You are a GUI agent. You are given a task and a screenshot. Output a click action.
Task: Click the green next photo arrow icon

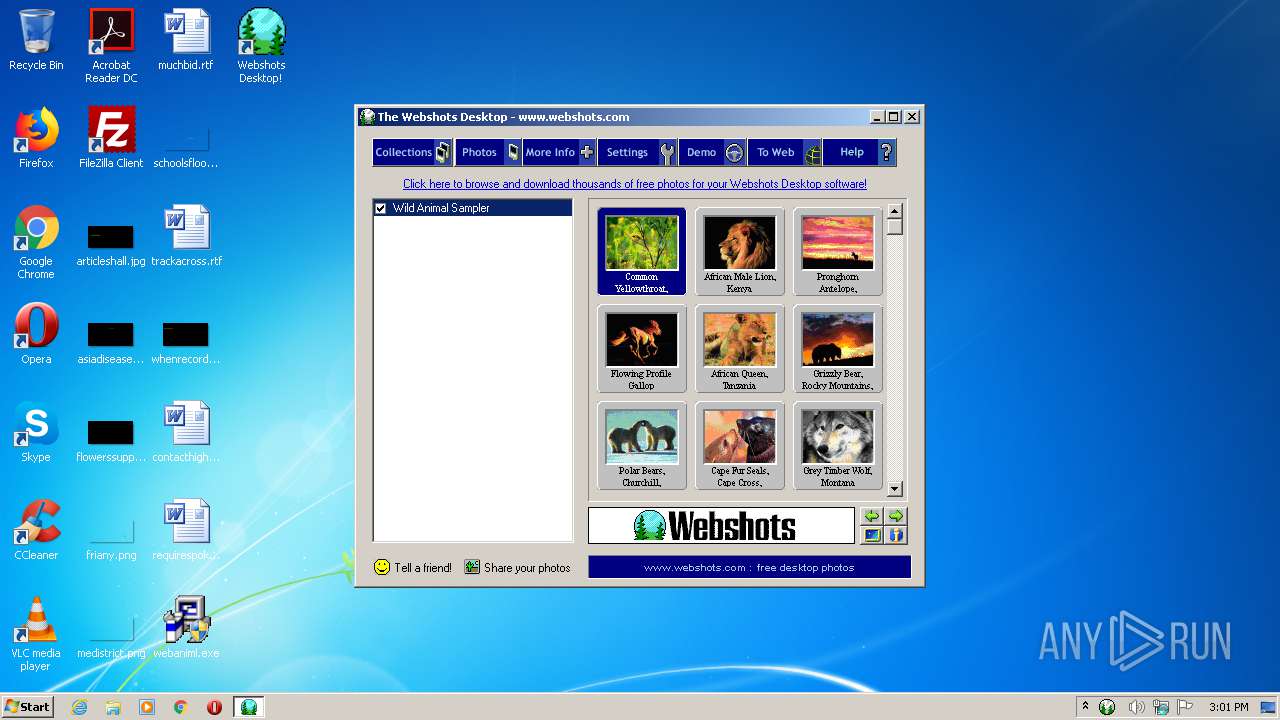tap(896, 516)
